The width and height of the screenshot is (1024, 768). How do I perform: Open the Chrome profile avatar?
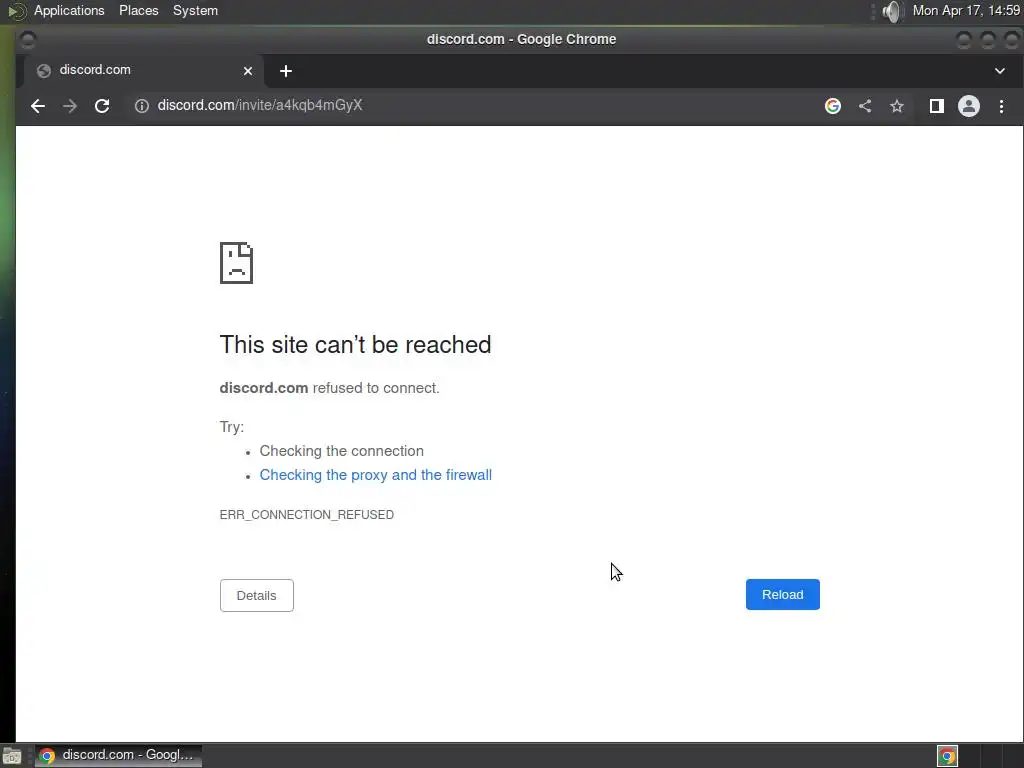pyautogui.click(x=968, y=106)
